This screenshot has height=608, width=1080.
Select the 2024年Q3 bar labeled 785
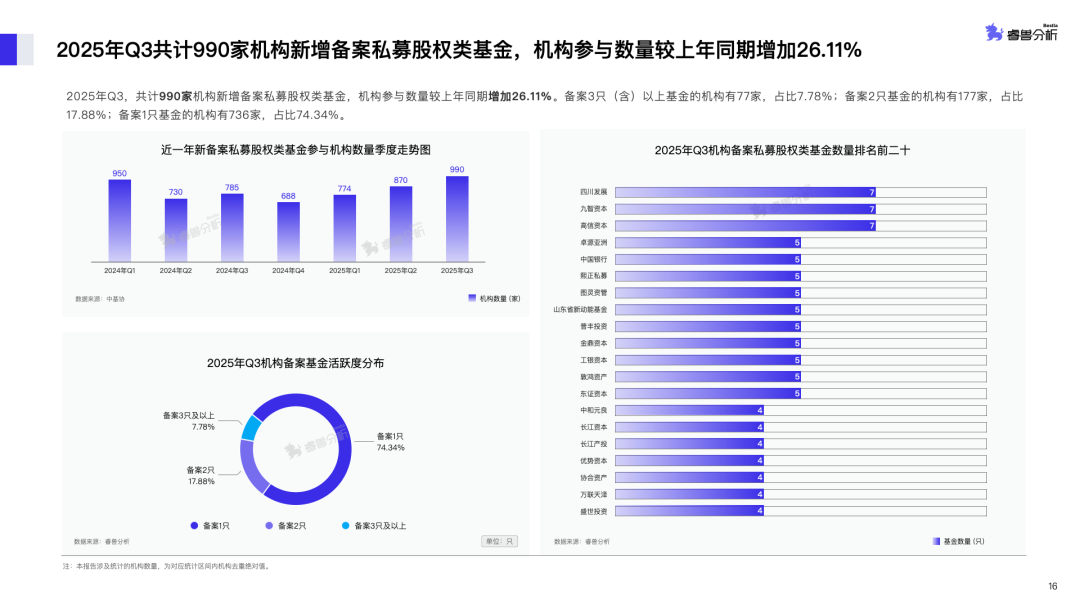click(x=232, y=227)
